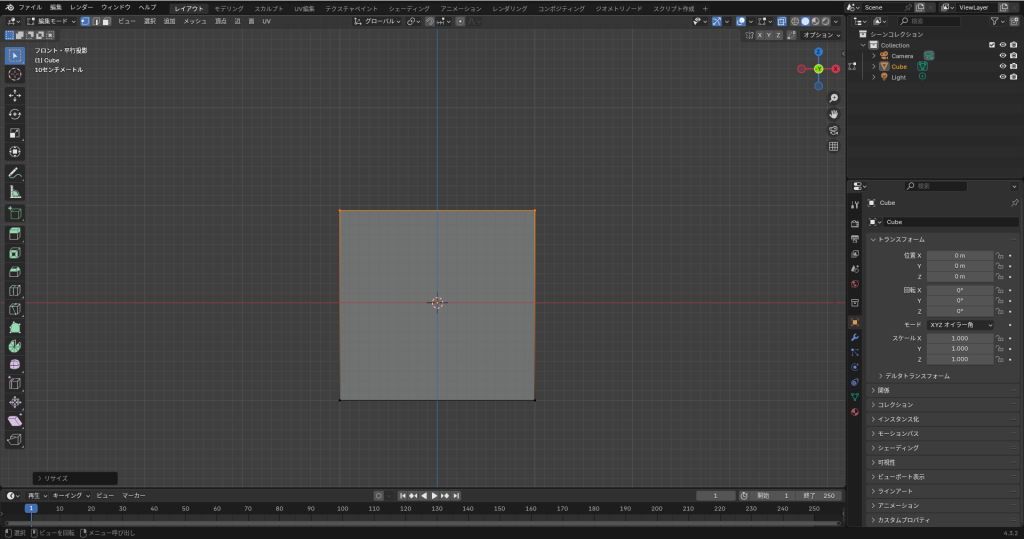Open the メッシュ menu in the header
Screen dimensions: 1024x539
click(x=194, y=21)
